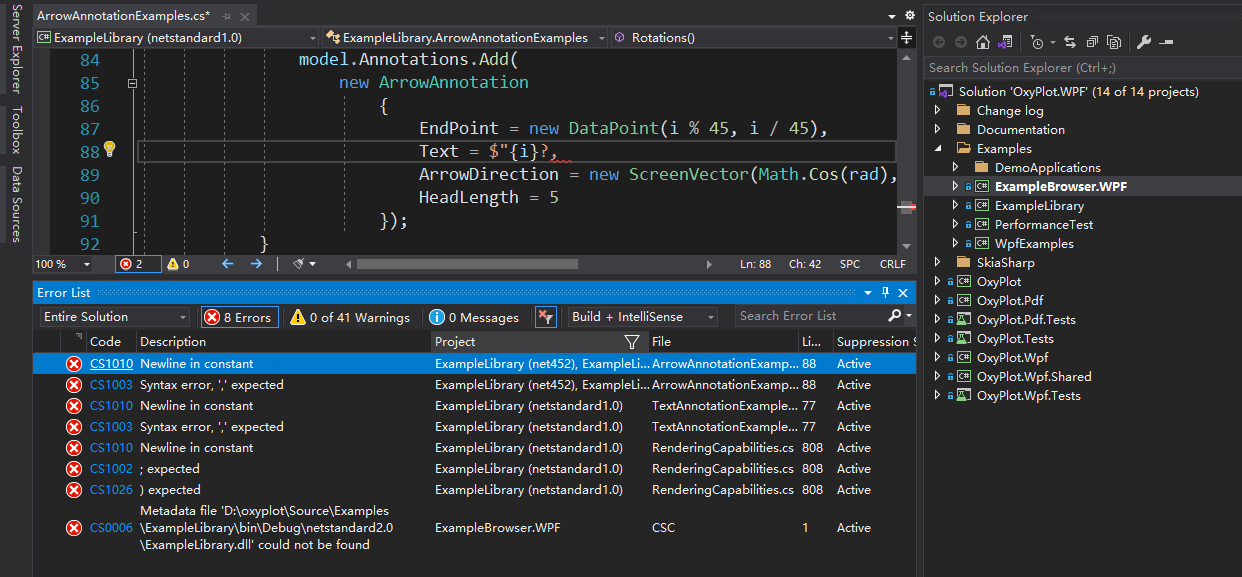Open the Entire Solution scope dropdown

click(x=115, y=317)
